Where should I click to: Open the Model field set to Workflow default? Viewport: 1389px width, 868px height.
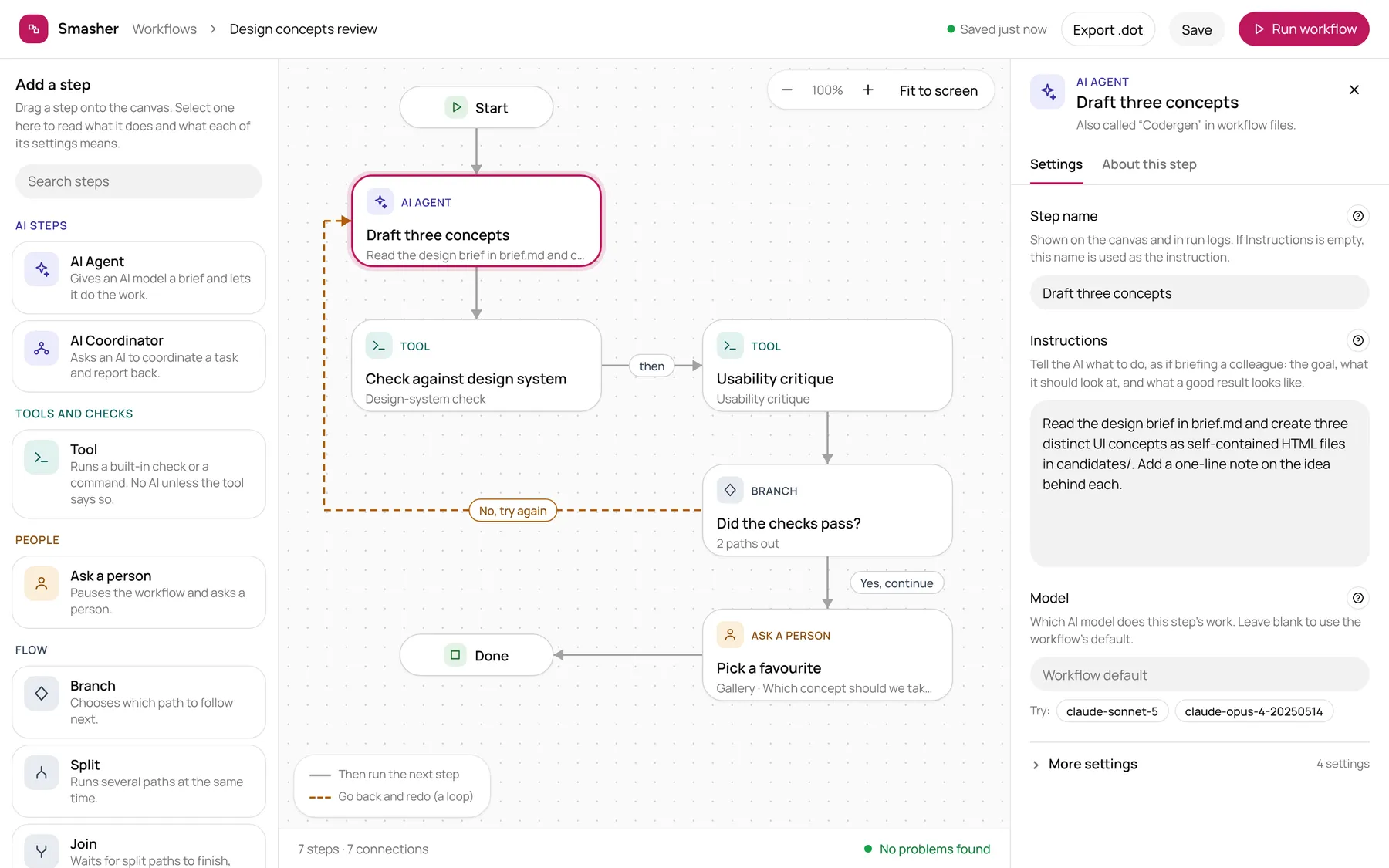click(x=1200, y=675)
